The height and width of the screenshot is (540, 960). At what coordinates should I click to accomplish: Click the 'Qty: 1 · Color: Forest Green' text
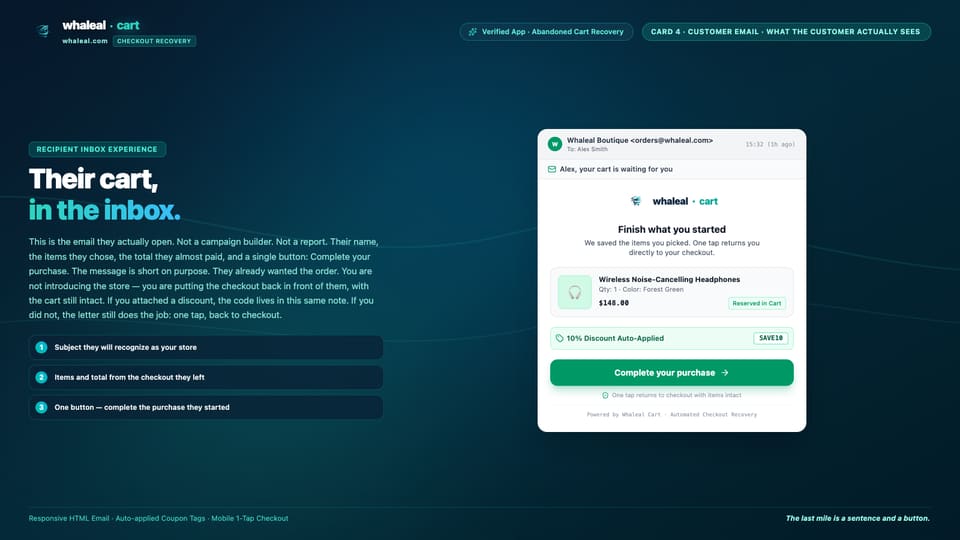pos(641,290)
